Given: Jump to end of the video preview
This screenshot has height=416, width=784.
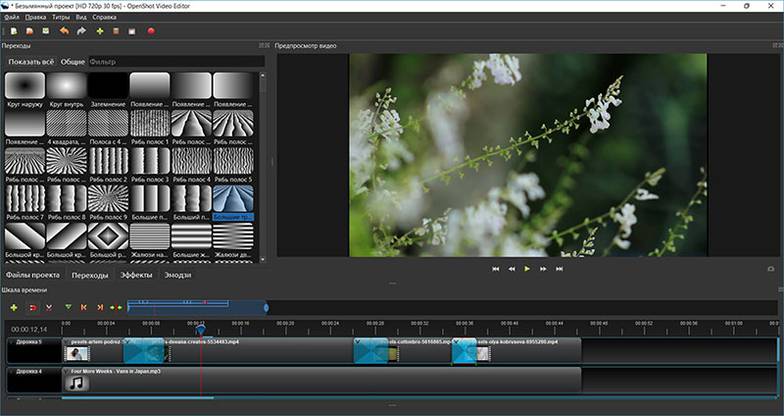Looking at the screenshot, I should tap(559, 269).
